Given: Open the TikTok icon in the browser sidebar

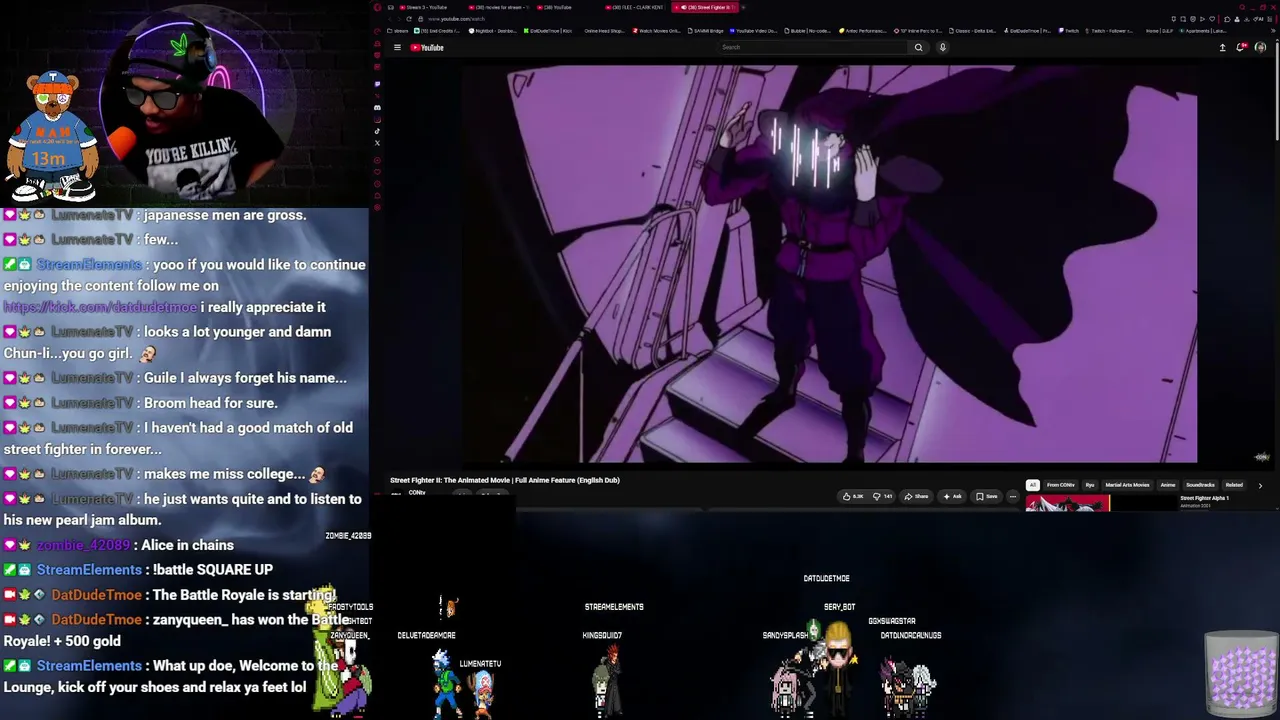Looking at the screenshot, I should (377, 131).
